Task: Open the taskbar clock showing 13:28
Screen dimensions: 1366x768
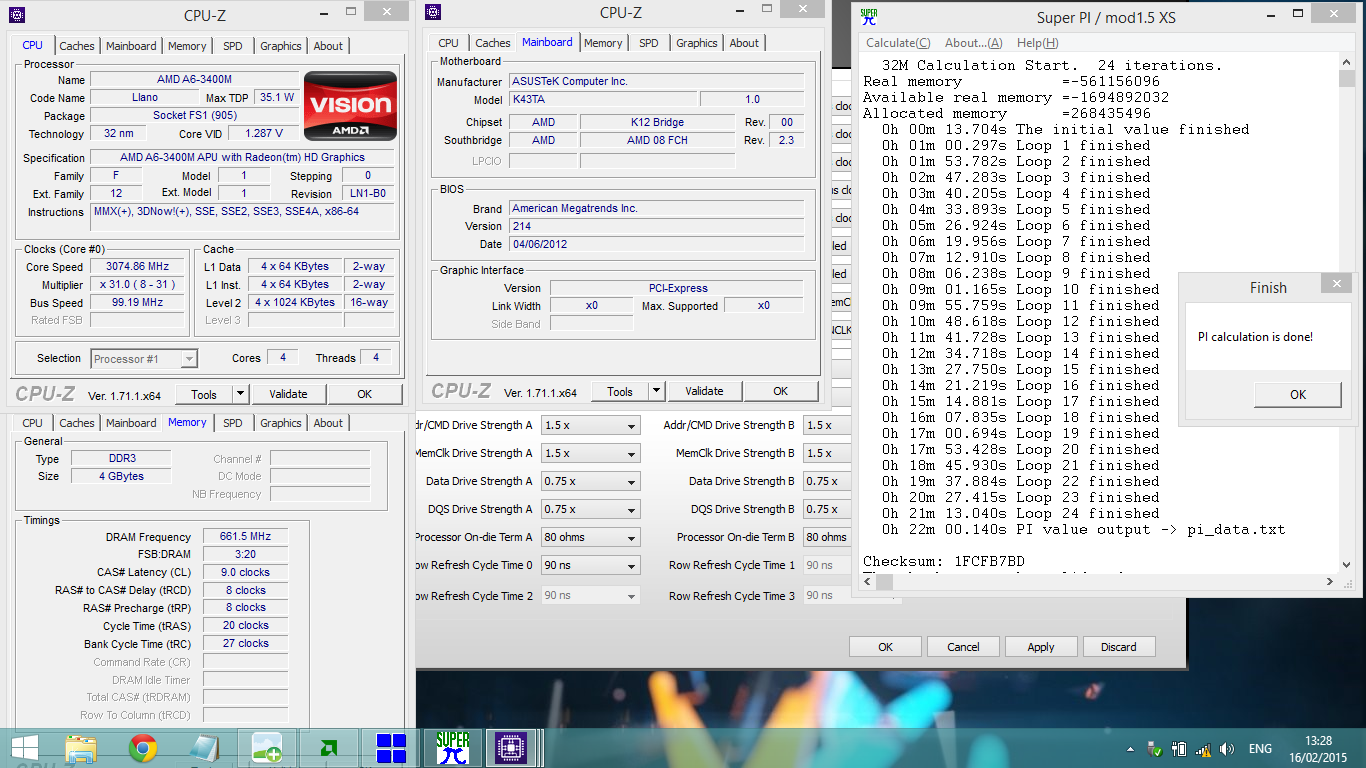Action: click(x=1319, y=748)
